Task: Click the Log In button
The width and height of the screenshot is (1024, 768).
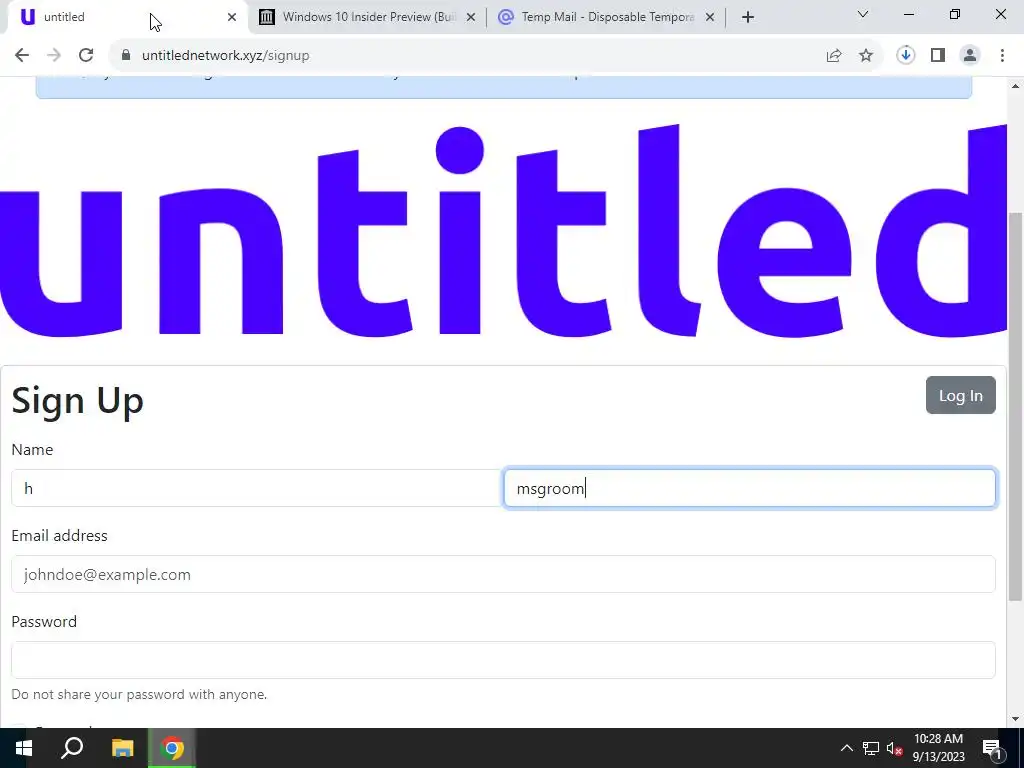Action: point(961,395)
